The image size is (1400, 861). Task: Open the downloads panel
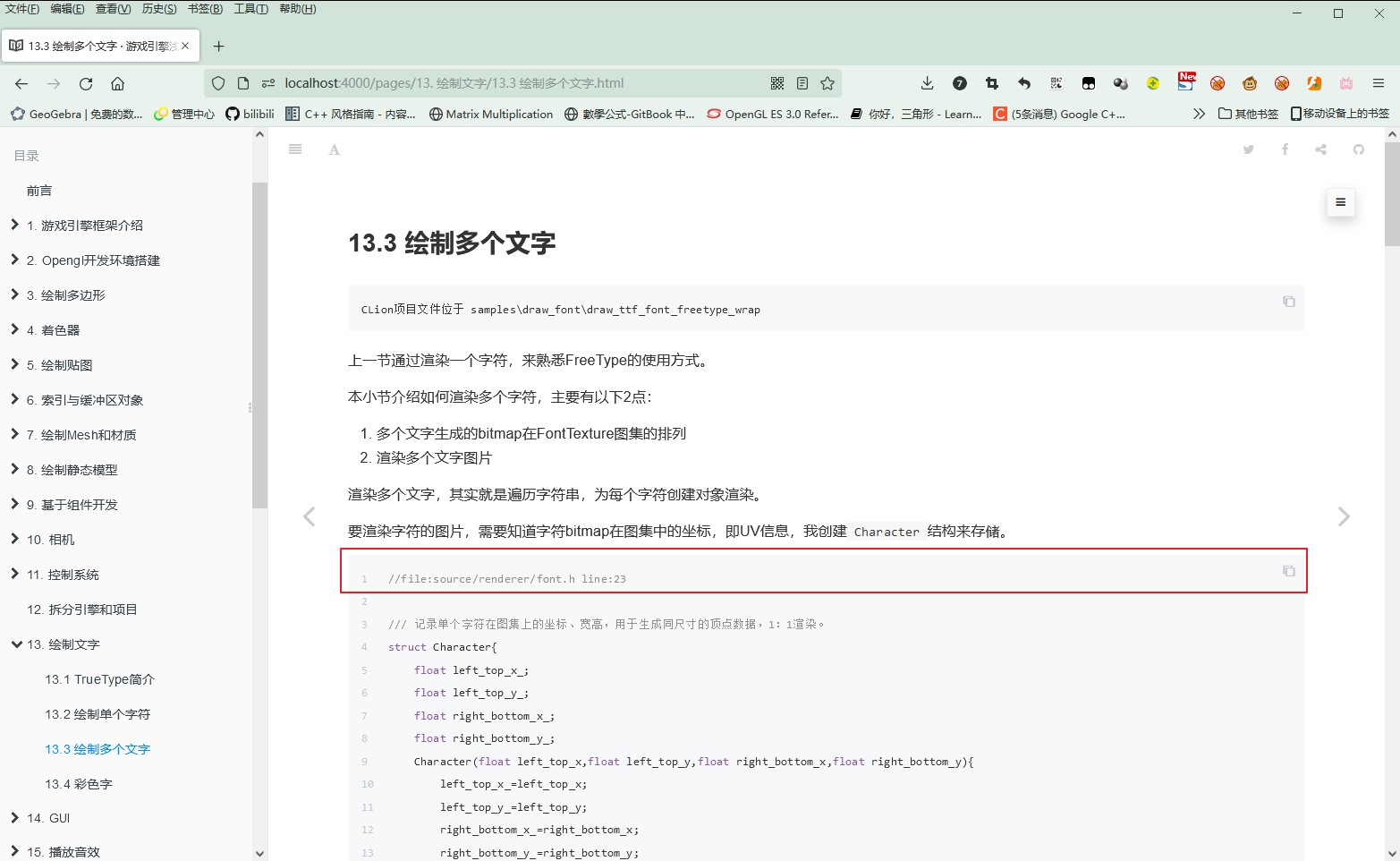point(927,83)
